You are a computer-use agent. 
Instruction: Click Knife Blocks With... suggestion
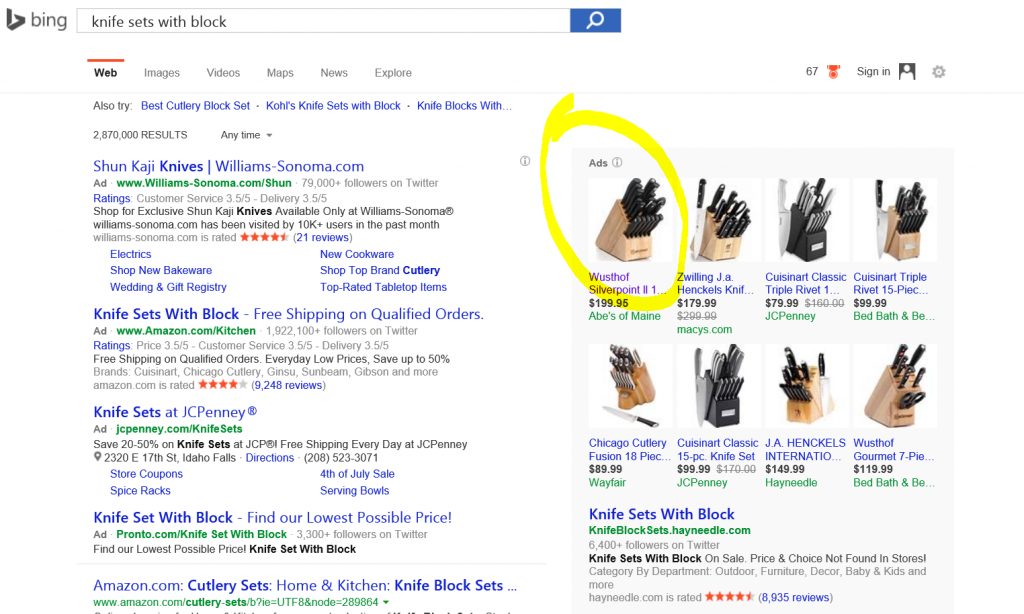[x=464, y=106]
